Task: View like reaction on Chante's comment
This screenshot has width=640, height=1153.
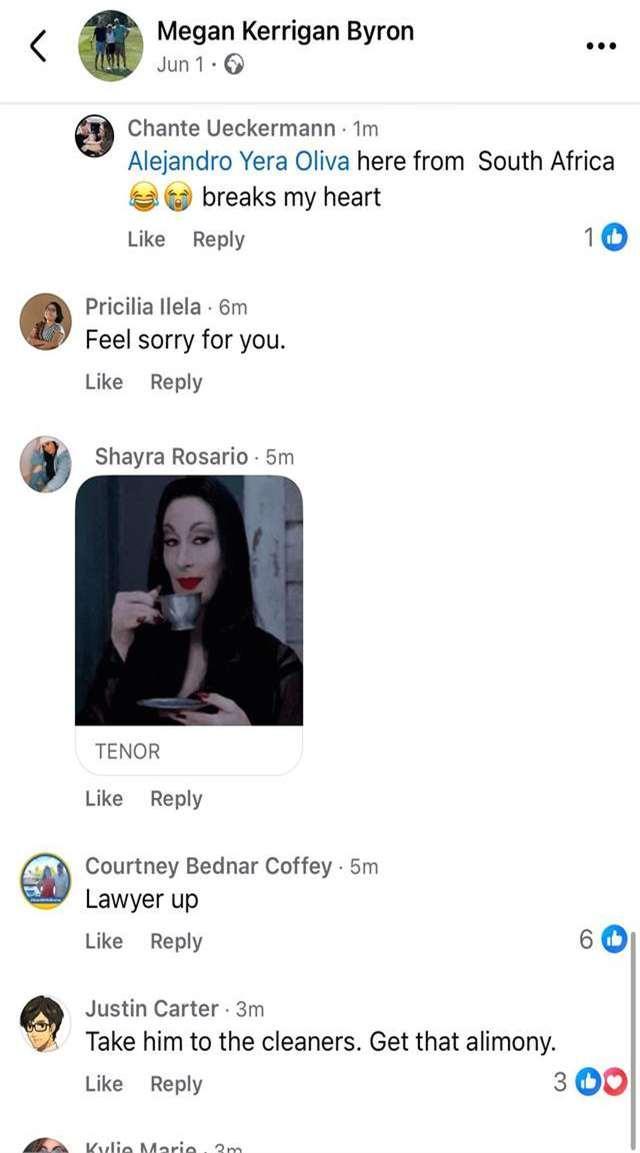Action: [614, 237]
